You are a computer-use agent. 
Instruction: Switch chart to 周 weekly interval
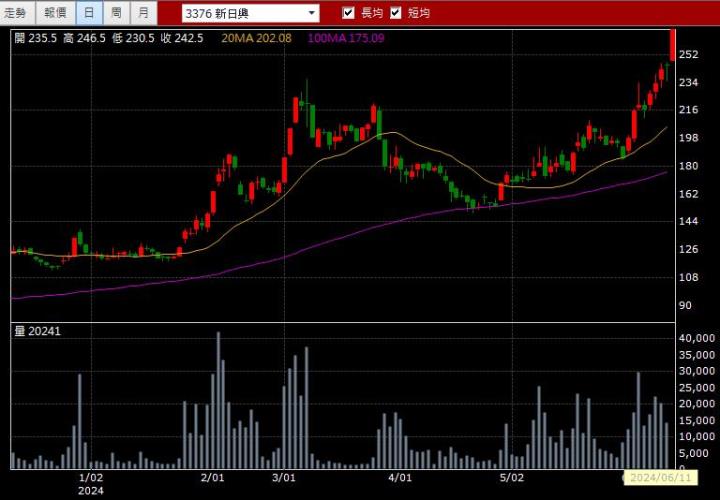pyautogui.click(x=117, y=13)
